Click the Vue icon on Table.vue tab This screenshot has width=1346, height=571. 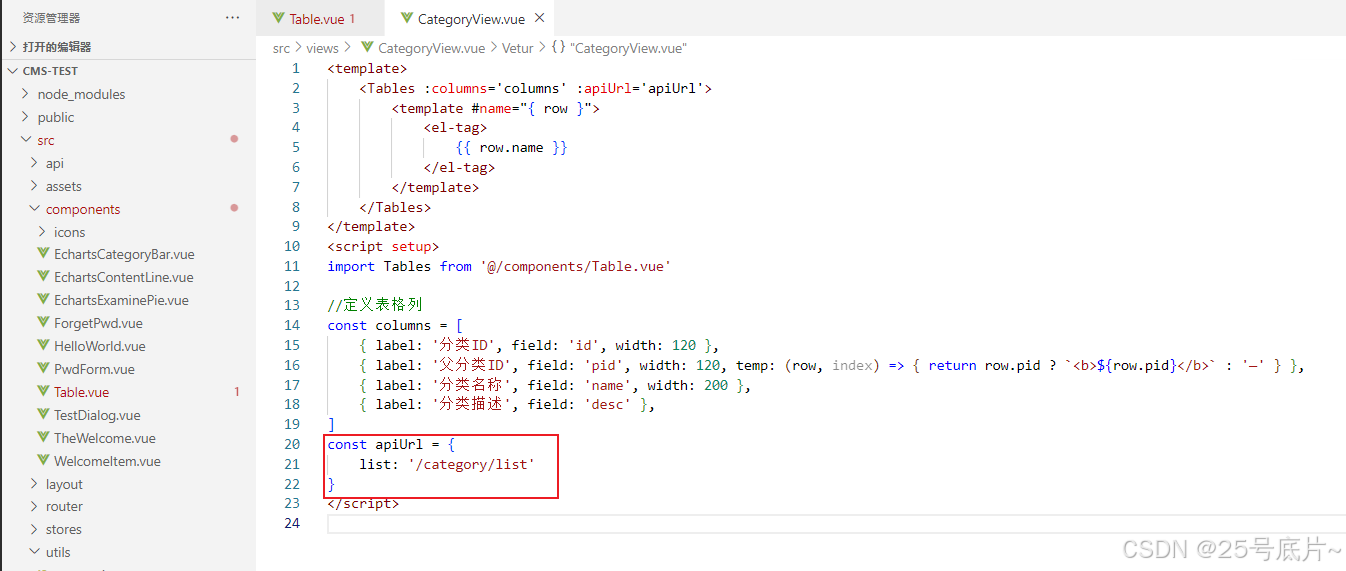pyautogui.click(x=278, y=18)
